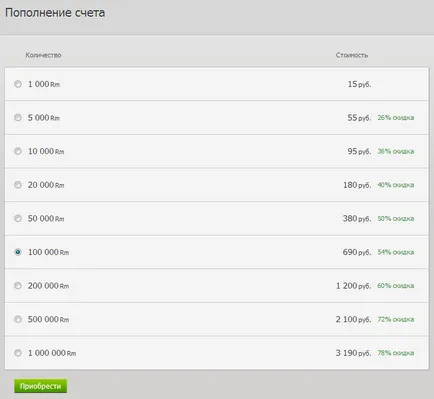Click the 5 000 Rm amount text
This screenshot has height=399, width=434.
(44, 118)
